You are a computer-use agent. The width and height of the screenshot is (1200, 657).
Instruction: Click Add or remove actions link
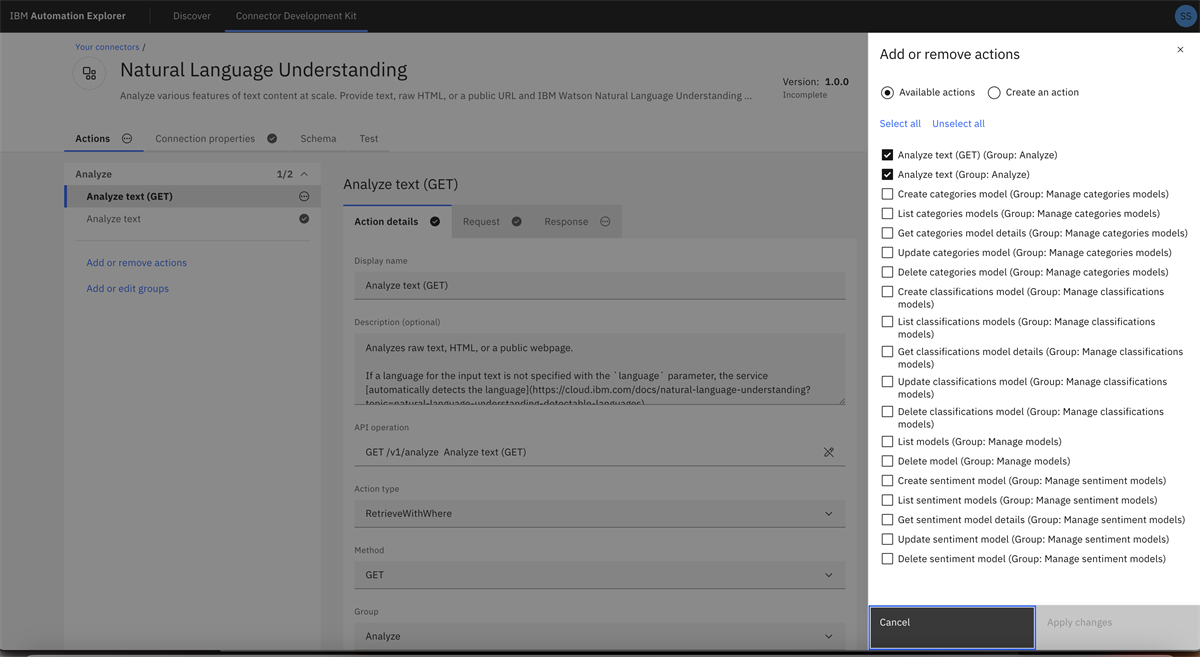(x=137, y=263)
